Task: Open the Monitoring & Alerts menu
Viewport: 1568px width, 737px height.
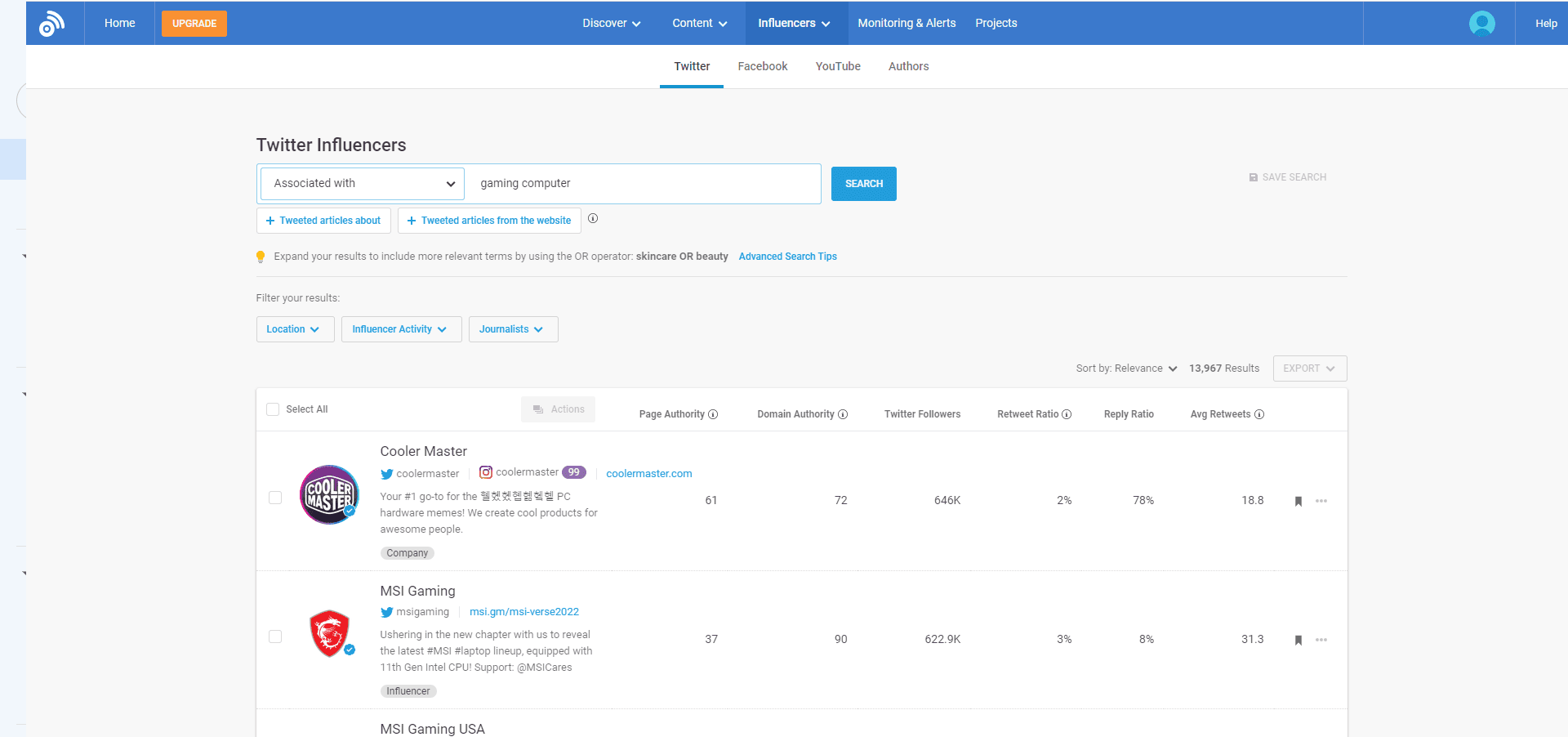Action: (906, 23)
